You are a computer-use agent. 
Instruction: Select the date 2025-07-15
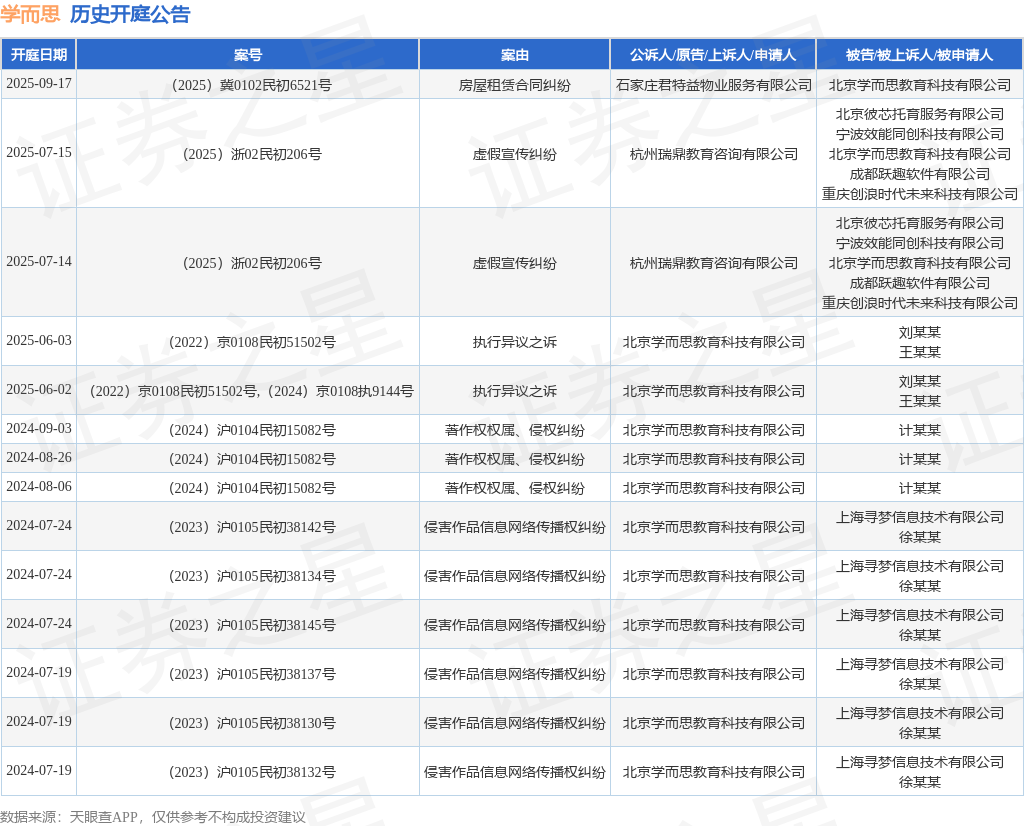coord(39,152)
